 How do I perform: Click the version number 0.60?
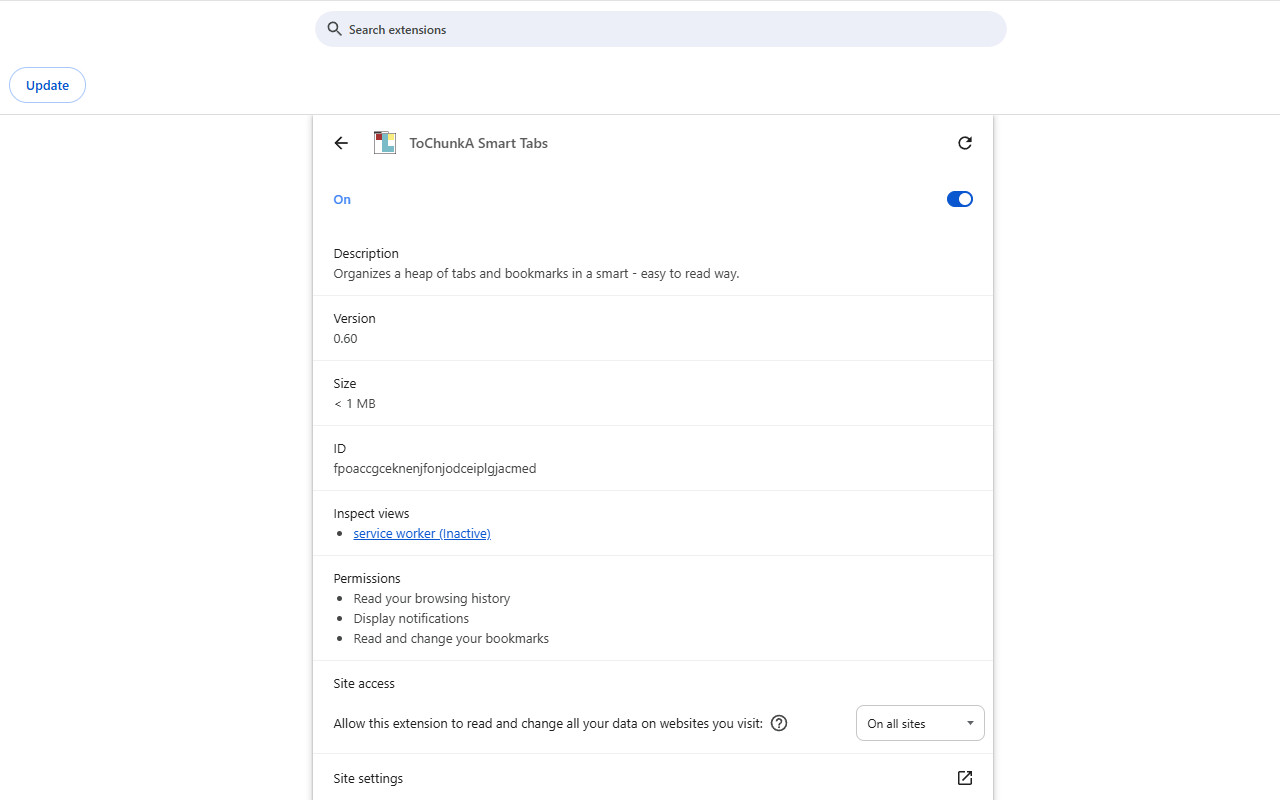[x=345, y=338]
